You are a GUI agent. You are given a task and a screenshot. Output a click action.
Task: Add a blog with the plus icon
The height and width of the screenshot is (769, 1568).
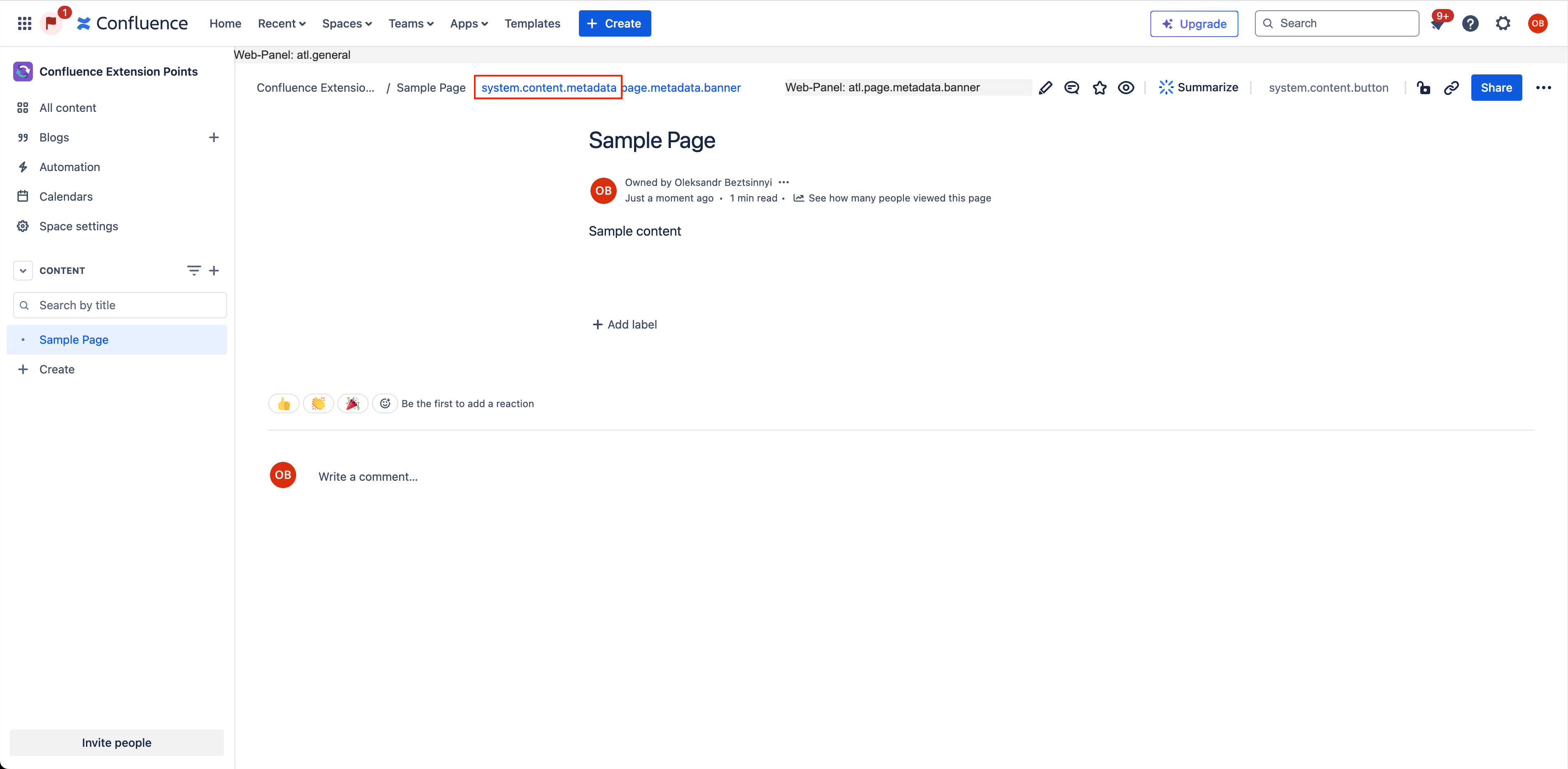click(x=214, y=137)
